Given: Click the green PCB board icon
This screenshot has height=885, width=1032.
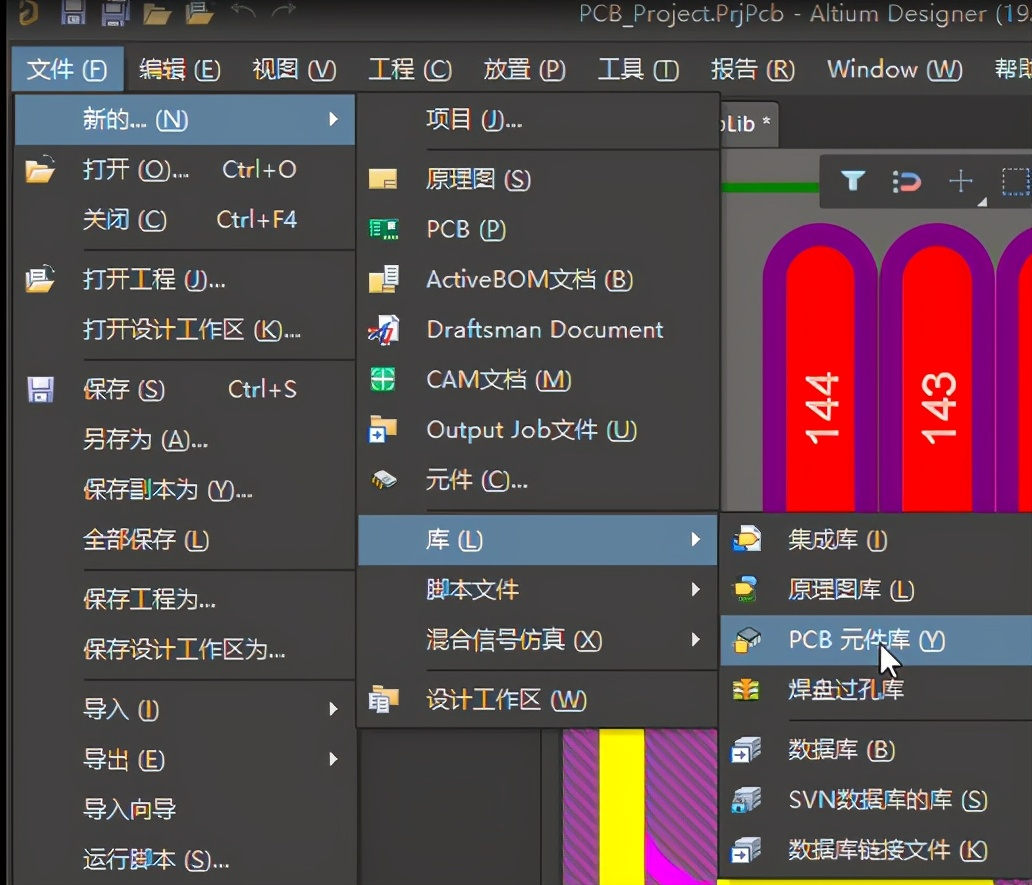Looking at the screenshot, I should coord(383,229).
